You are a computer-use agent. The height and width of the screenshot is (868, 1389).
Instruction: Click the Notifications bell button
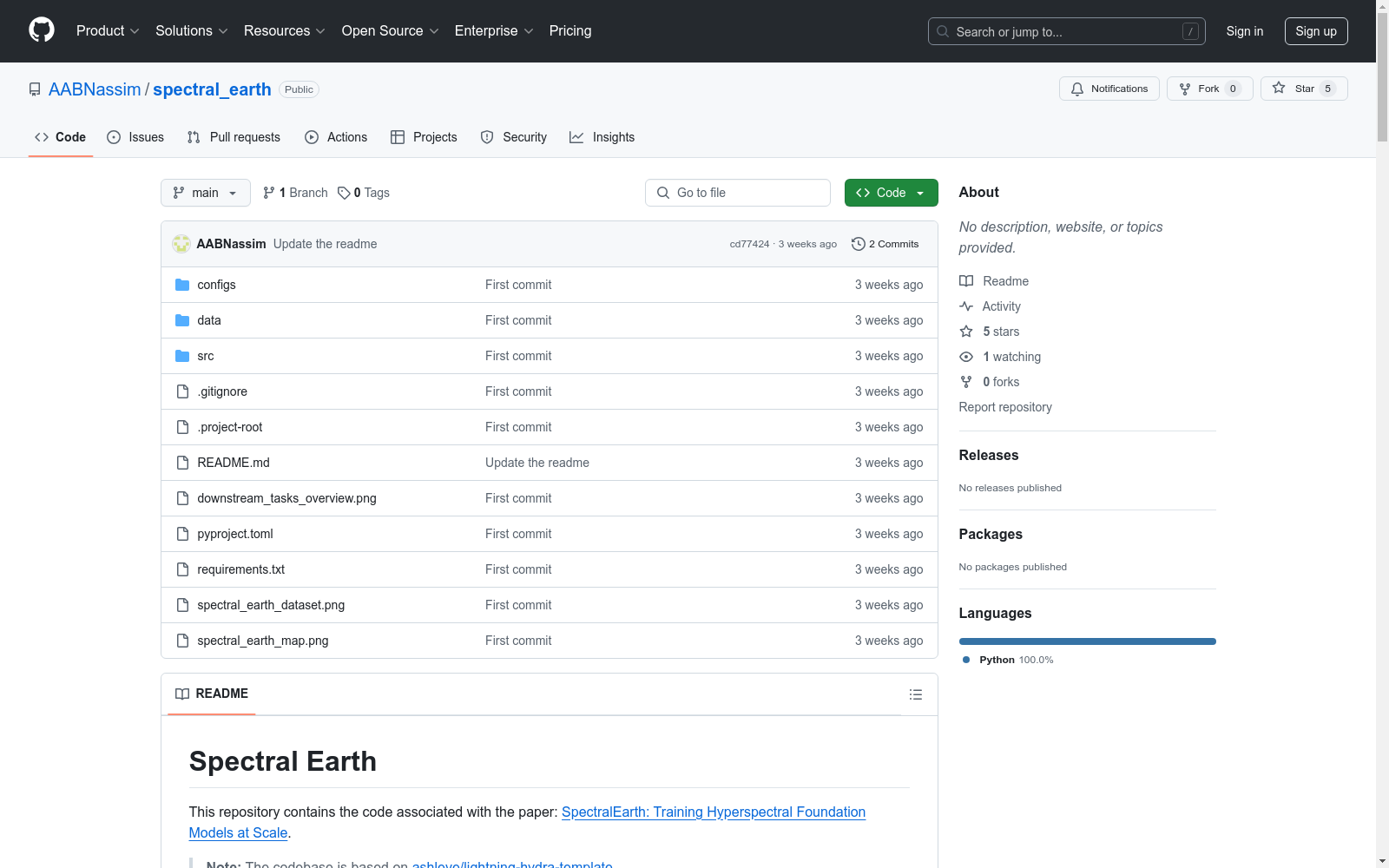(x=1109, y=89)
